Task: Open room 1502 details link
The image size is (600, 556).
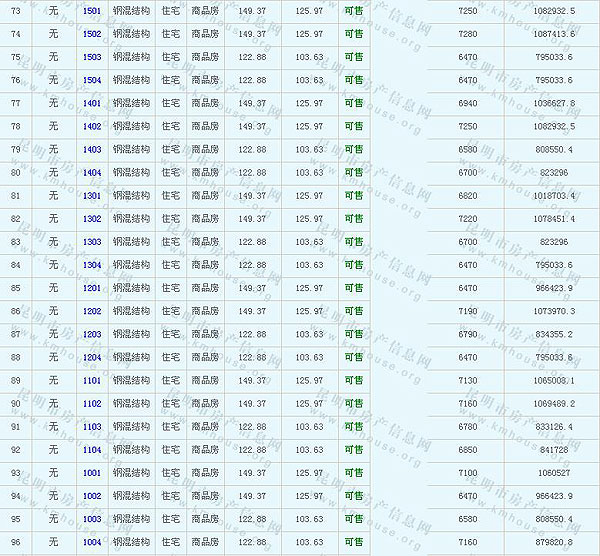Action: click(92, 34)
